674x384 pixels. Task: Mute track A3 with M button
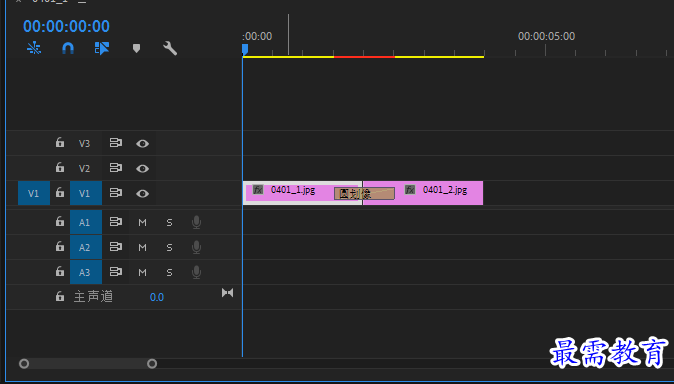pyautogui.click(x=142, y=273)
